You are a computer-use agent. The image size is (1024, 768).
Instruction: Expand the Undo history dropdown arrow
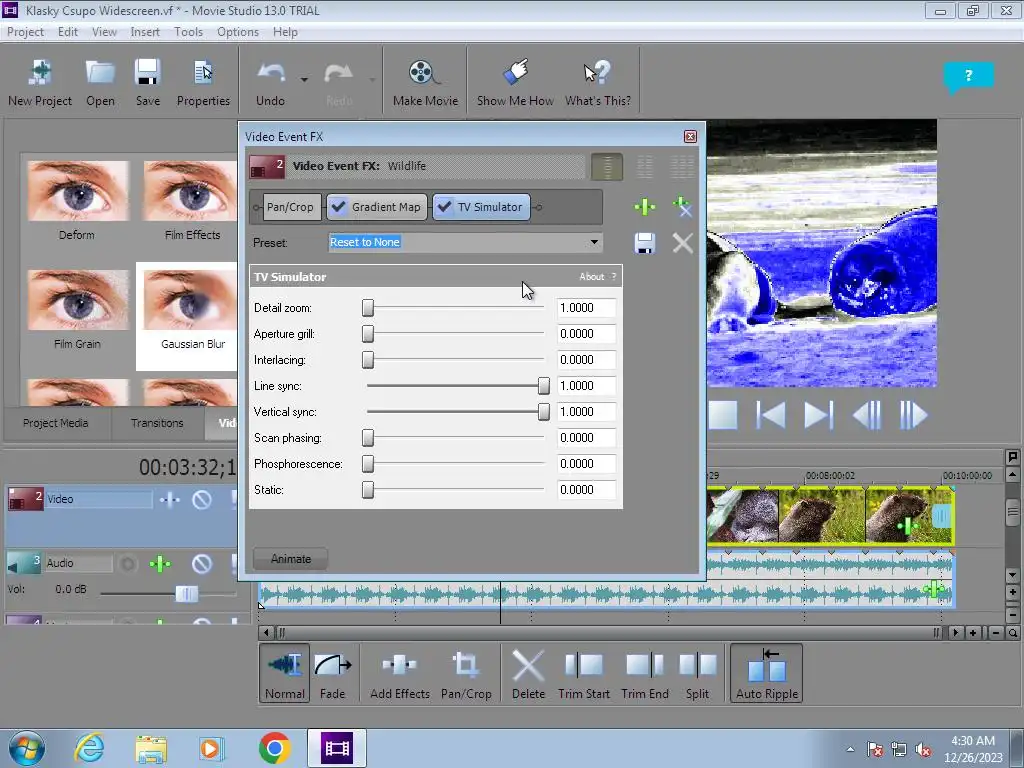click(x=304, y=80)
